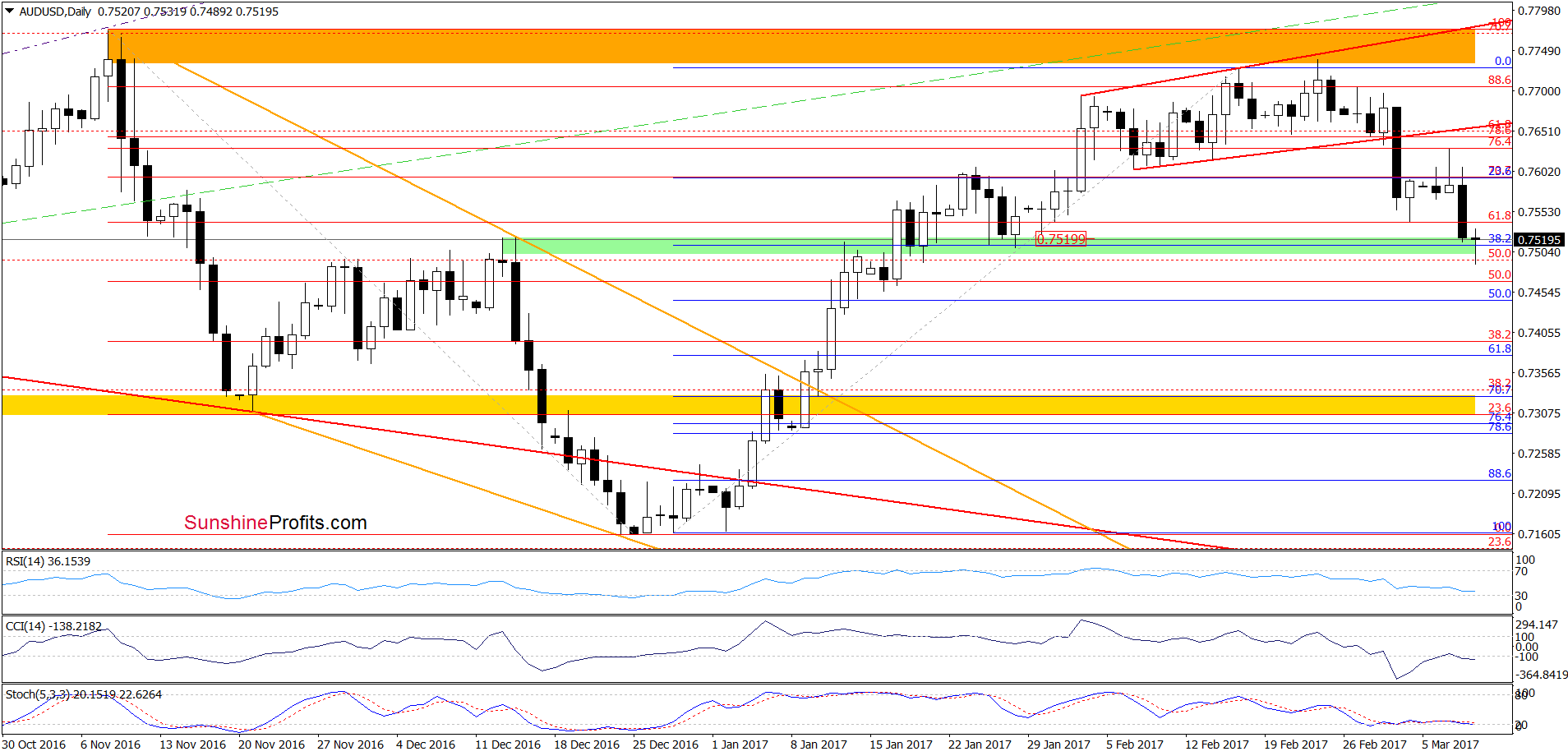Click the 6 Nov 2016 date label
The image size is (1568, 756).
110,744
